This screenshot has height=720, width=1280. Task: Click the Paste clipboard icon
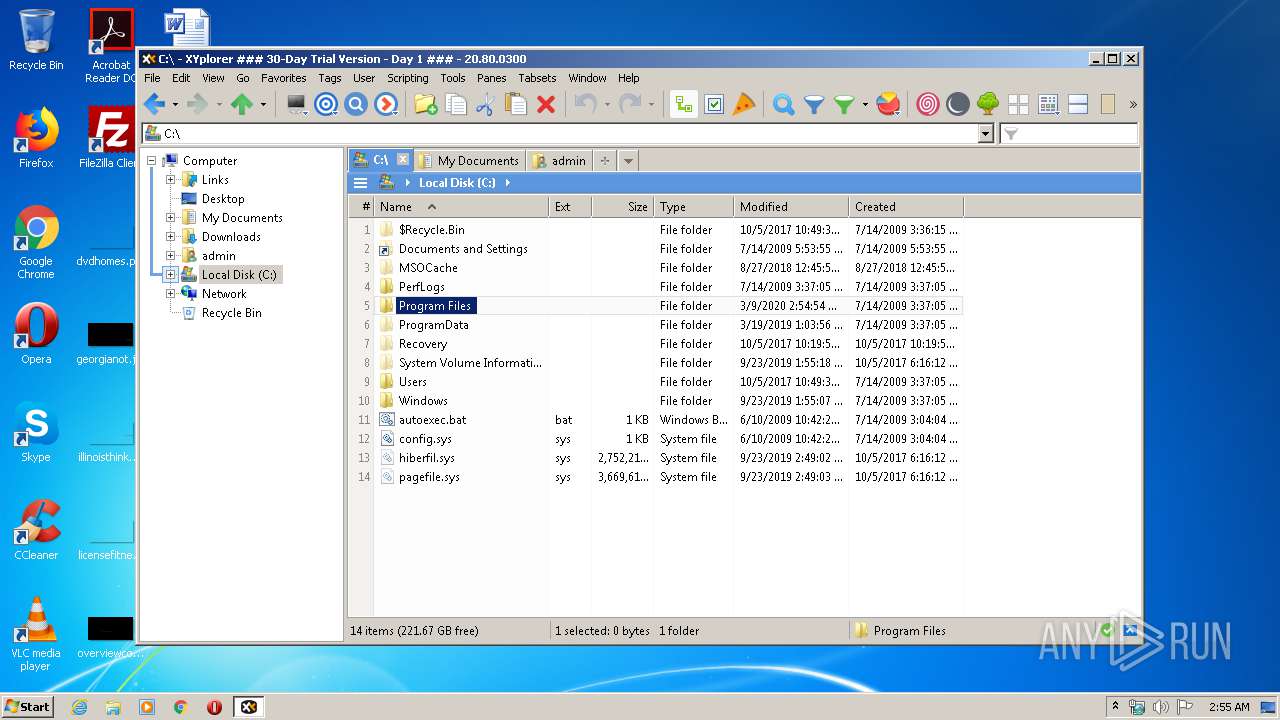(x=516, y=104)
